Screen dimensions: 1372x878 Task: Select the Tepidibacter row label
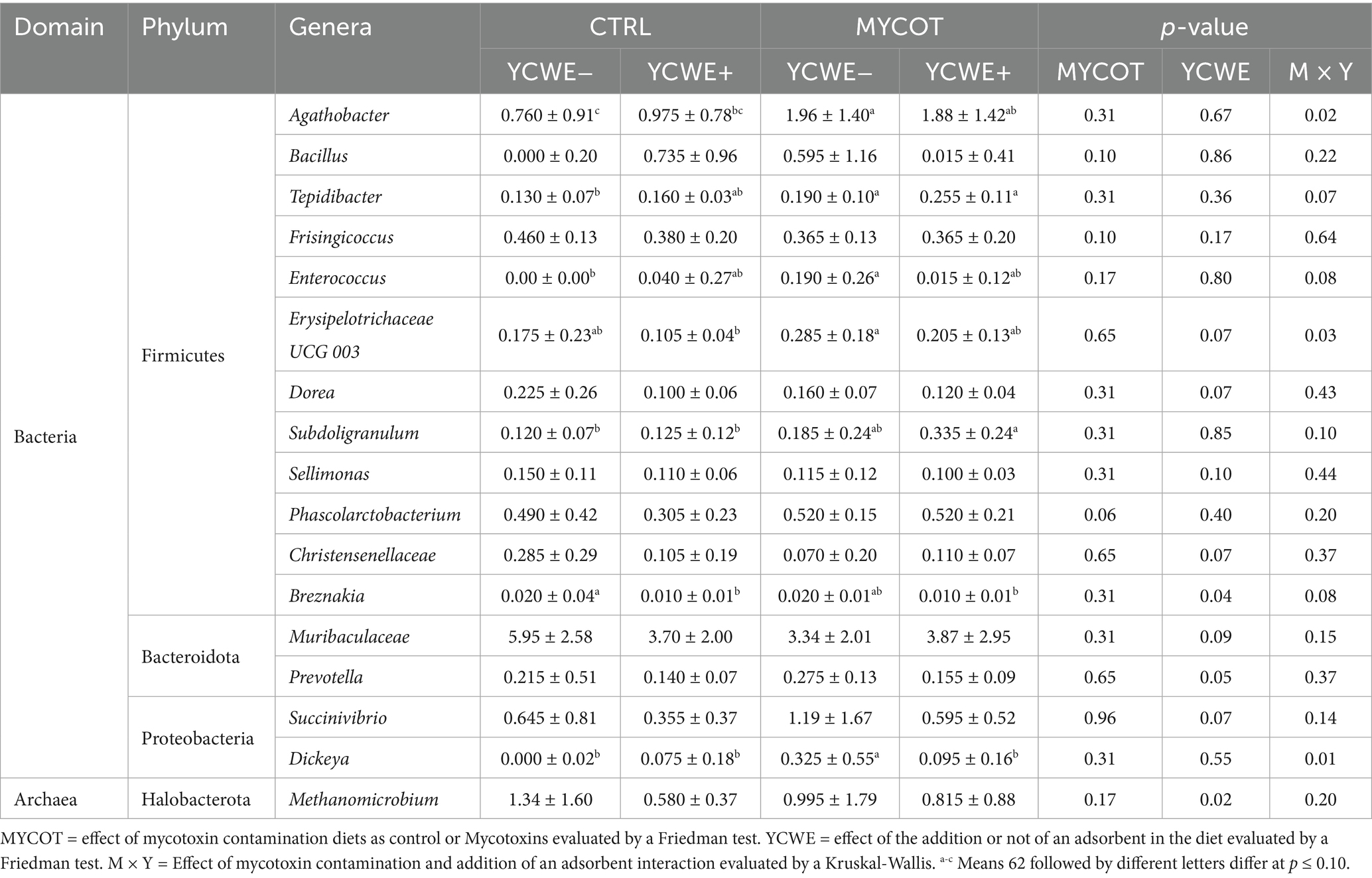pyautogui.click(x=335, y=197)
